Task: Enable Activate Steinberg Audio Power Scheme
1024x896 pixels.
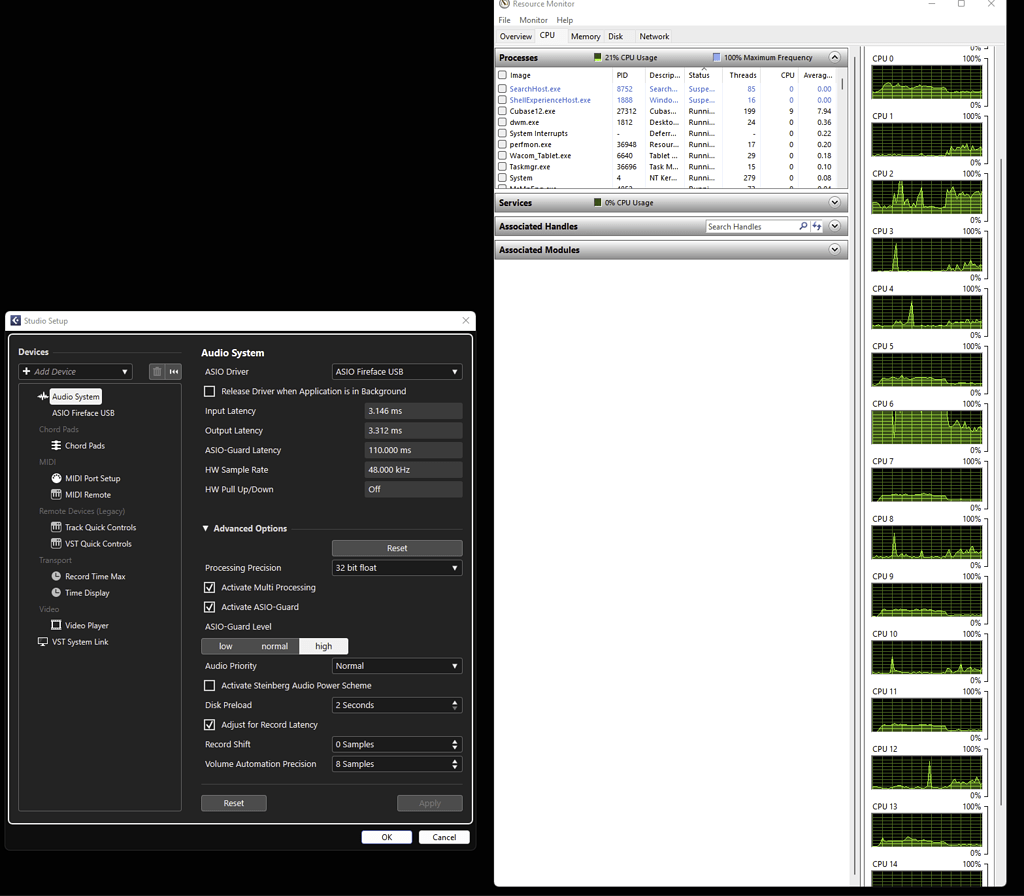Action: click(209, 685)
